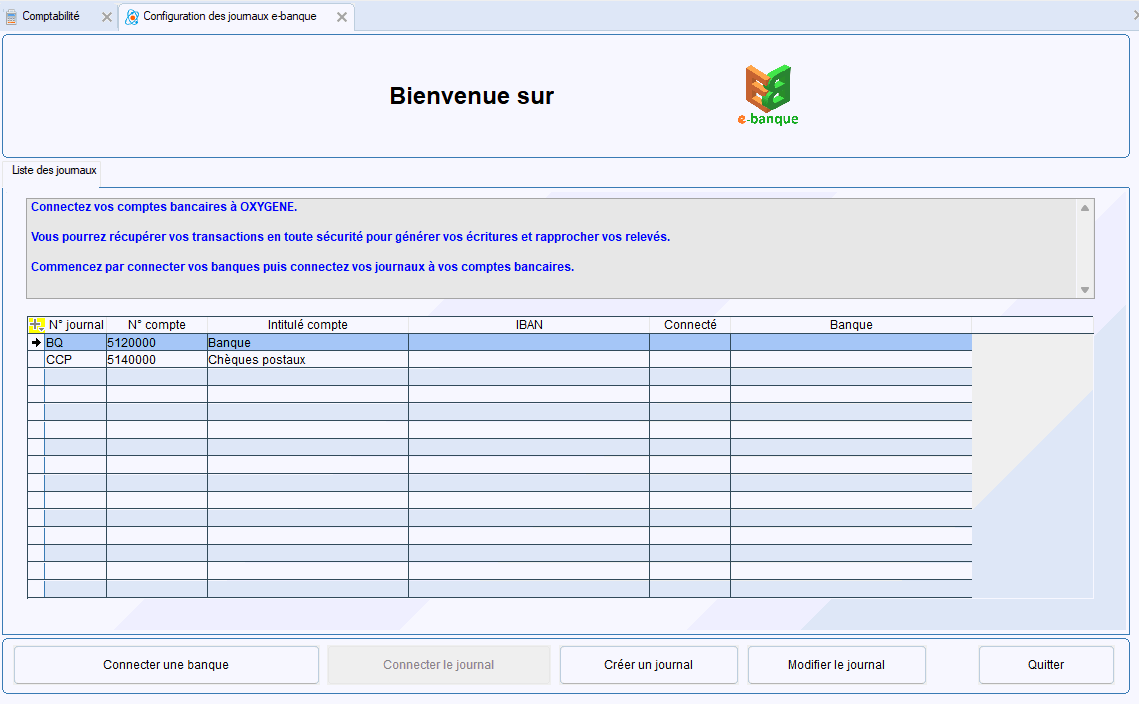1139x704 pixels.
Task: Click account number 5140000
Action: pos(157,360)
